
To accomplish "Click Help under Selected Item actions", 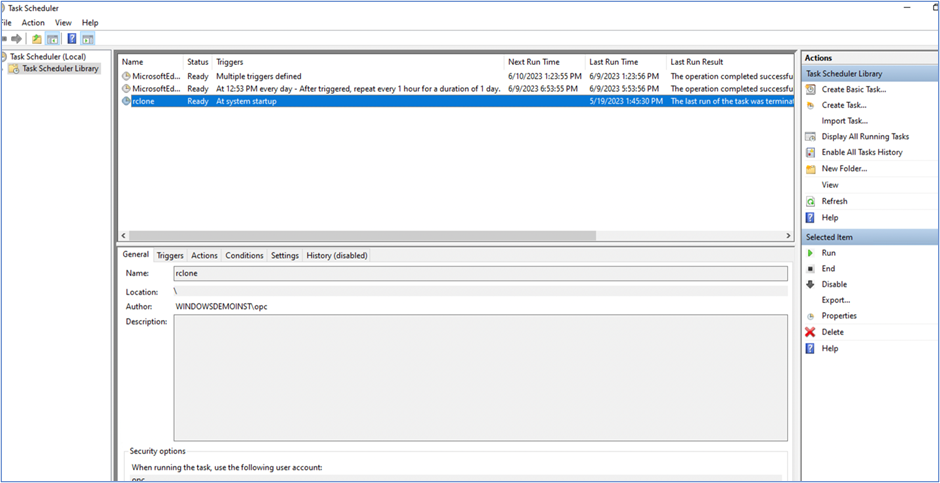I will [830, 348].
